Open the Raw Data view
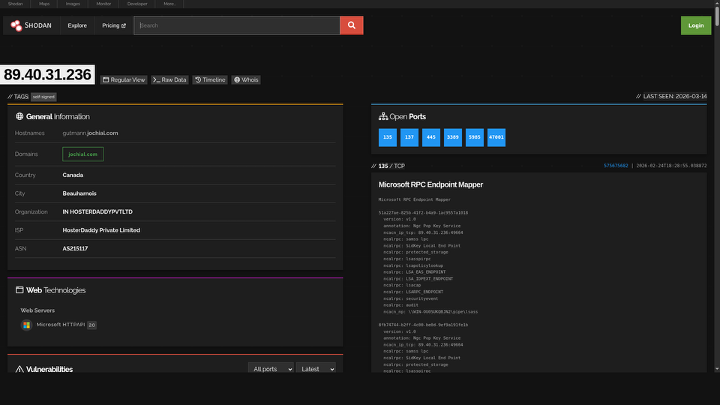720x406 pixels. pyautogui.click(x=170, y=79)
